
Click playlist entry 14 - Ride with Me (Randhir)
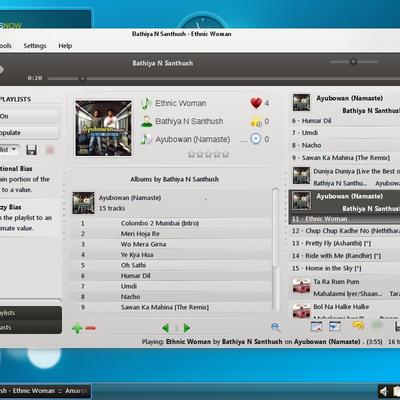345,256
